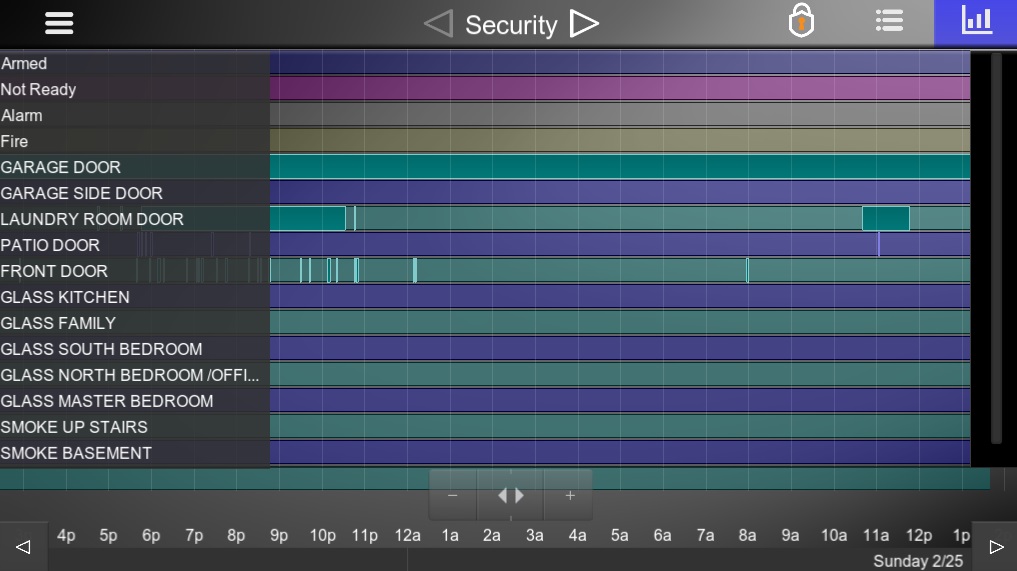Click the vertical scrollbar on the right

pyautogui.click(x=996, y=248)
